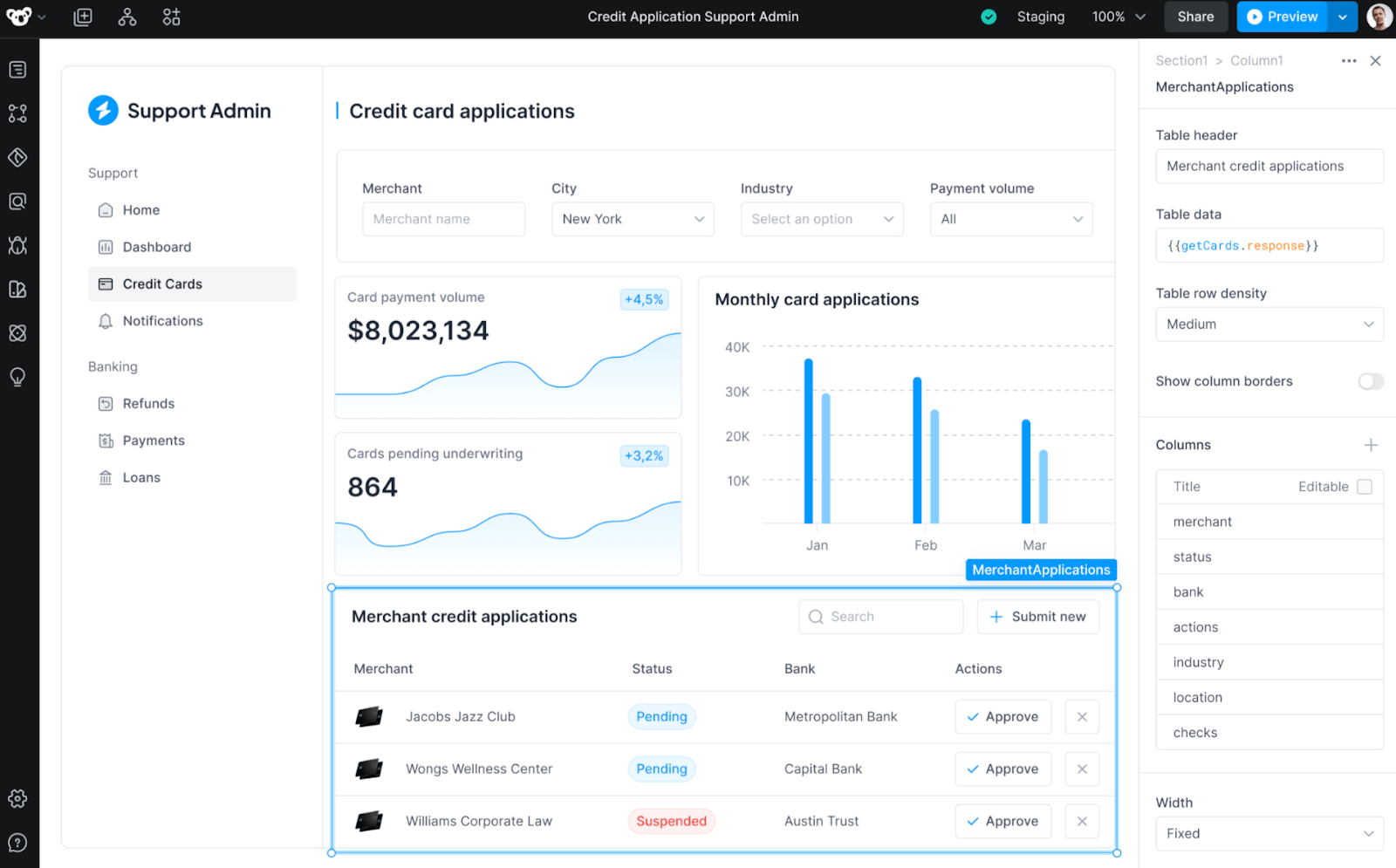Open the Payment volume dropdown

pos(1011,219)
